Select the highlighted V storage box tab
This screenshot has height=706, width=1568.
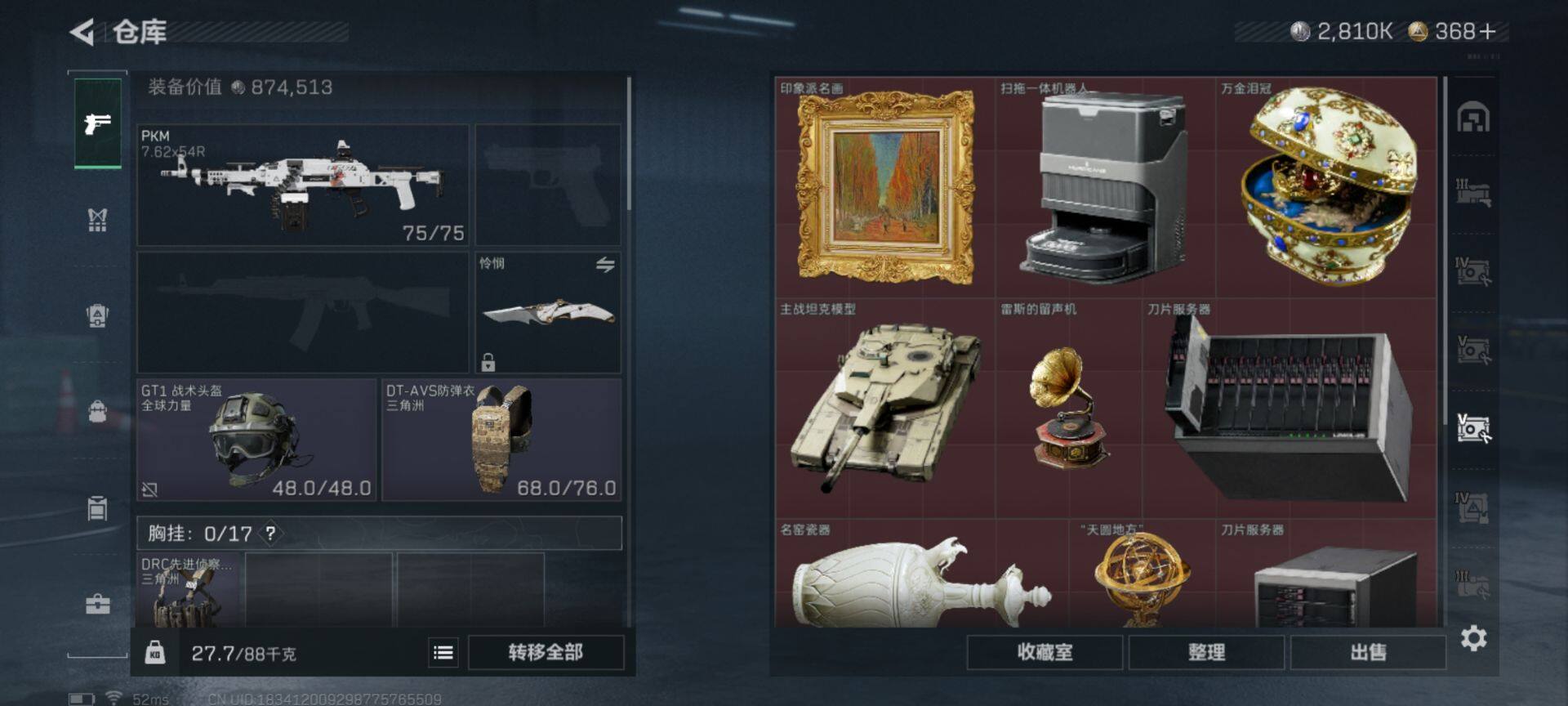point(1473,427)
